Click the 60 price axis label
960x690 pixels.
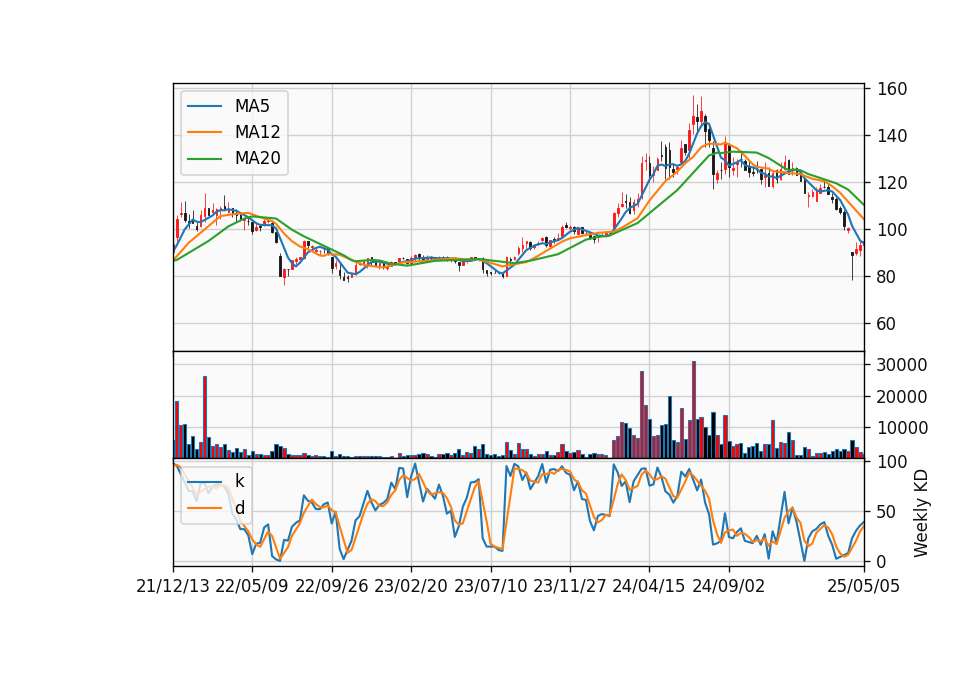(x=887, y=324)
